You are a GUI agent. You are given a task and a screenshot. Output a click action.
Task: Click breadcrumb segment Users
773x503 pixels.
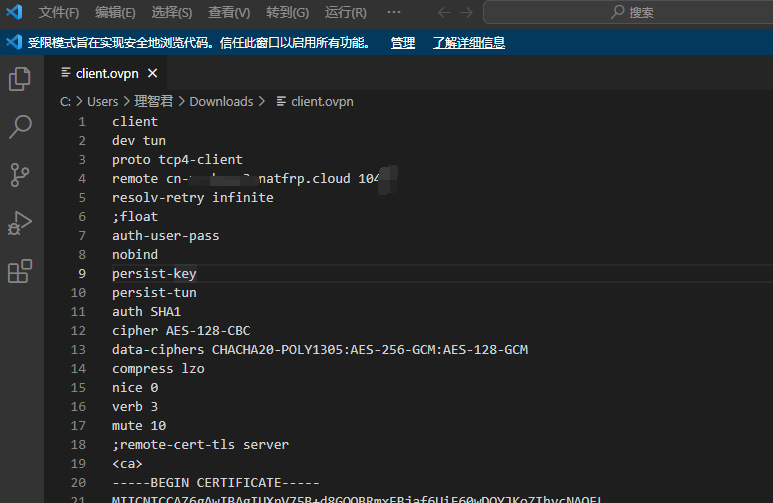(103, 102)
